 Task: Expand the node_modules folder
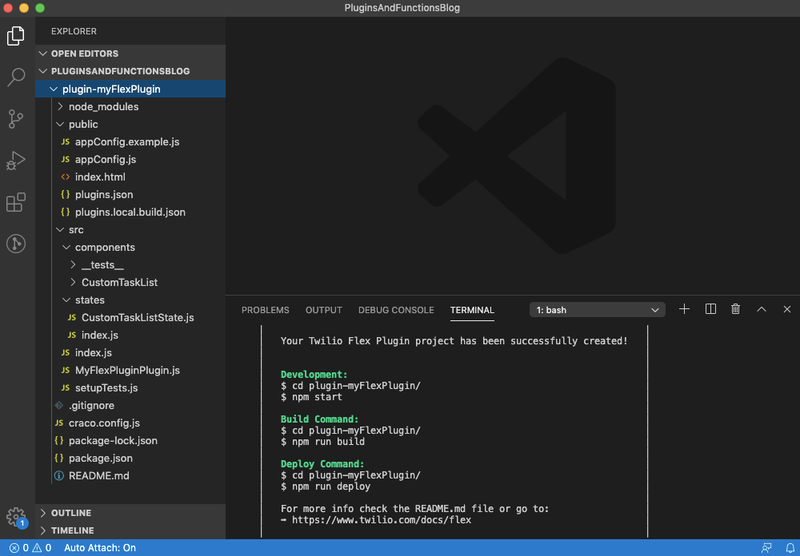130,107
